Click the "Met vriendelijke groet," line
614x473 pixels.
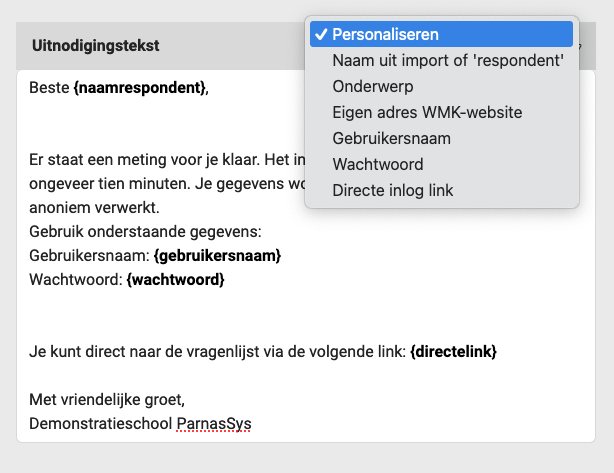click(107, 400)
